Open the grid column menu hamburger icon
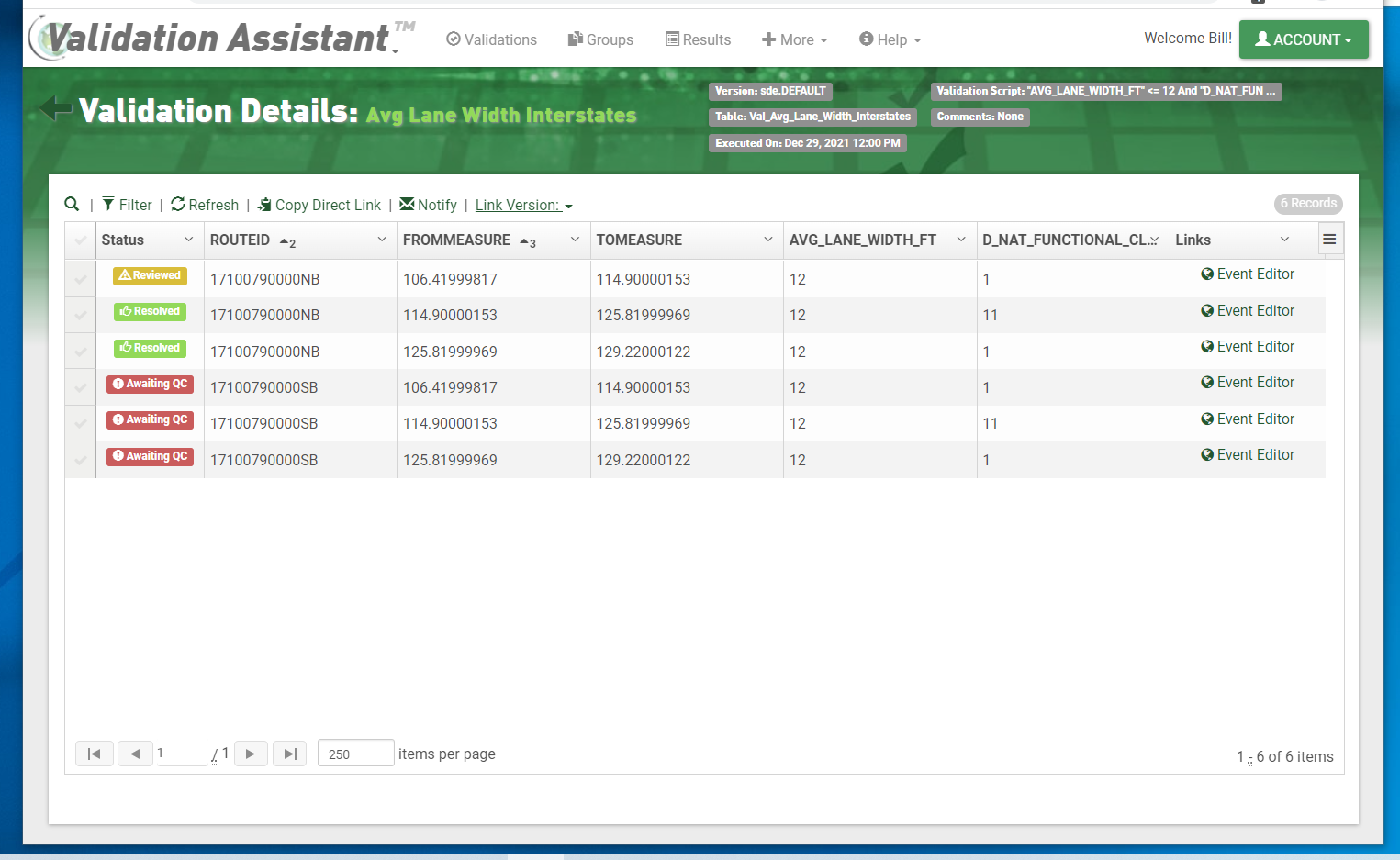 1329,240
